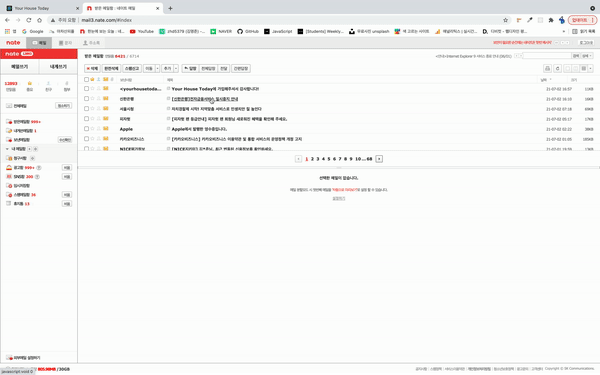
Task: Click the eyedropper extension icon
Action: tap(530, 20)
